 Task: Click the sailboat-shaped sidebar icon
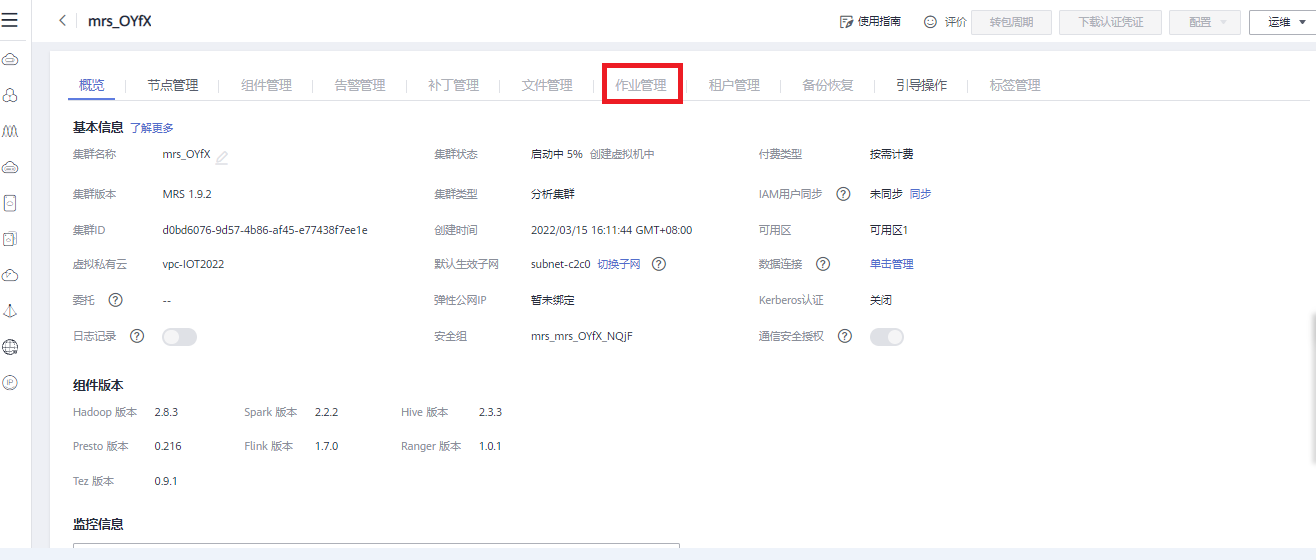point(10,311)
